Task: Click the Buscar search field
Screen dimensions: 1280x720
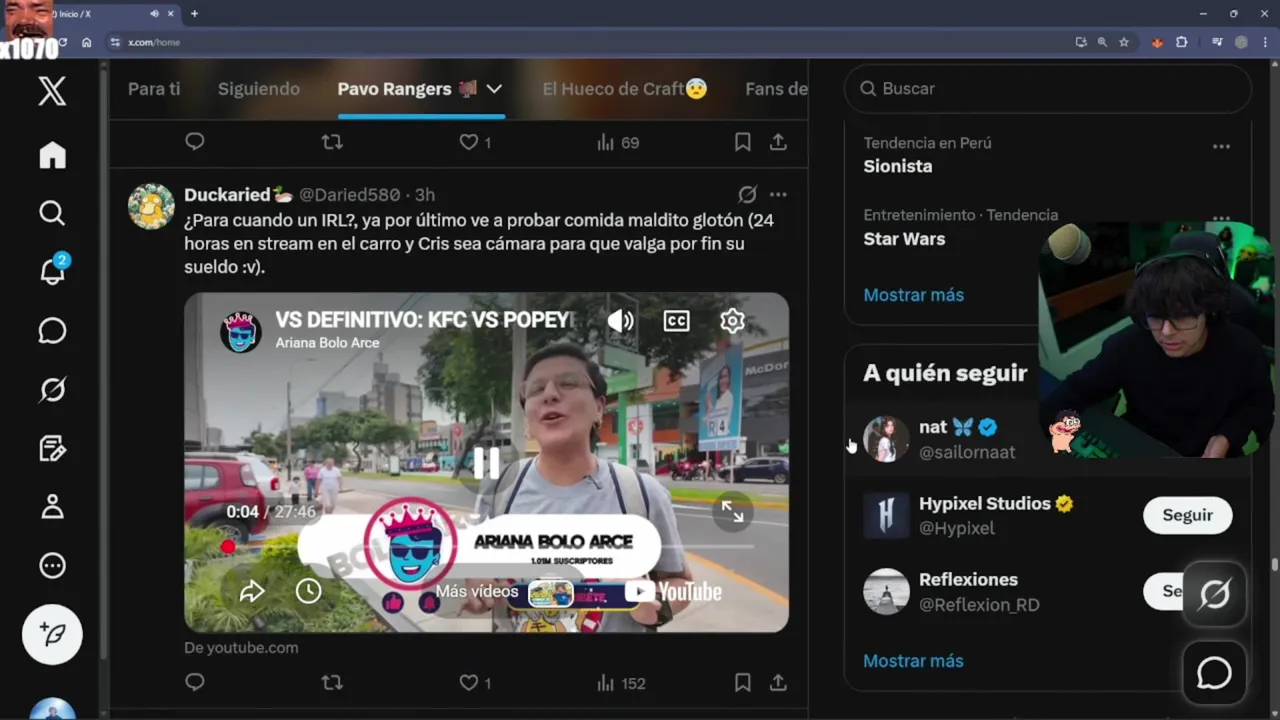Action: coord(1048,89)
